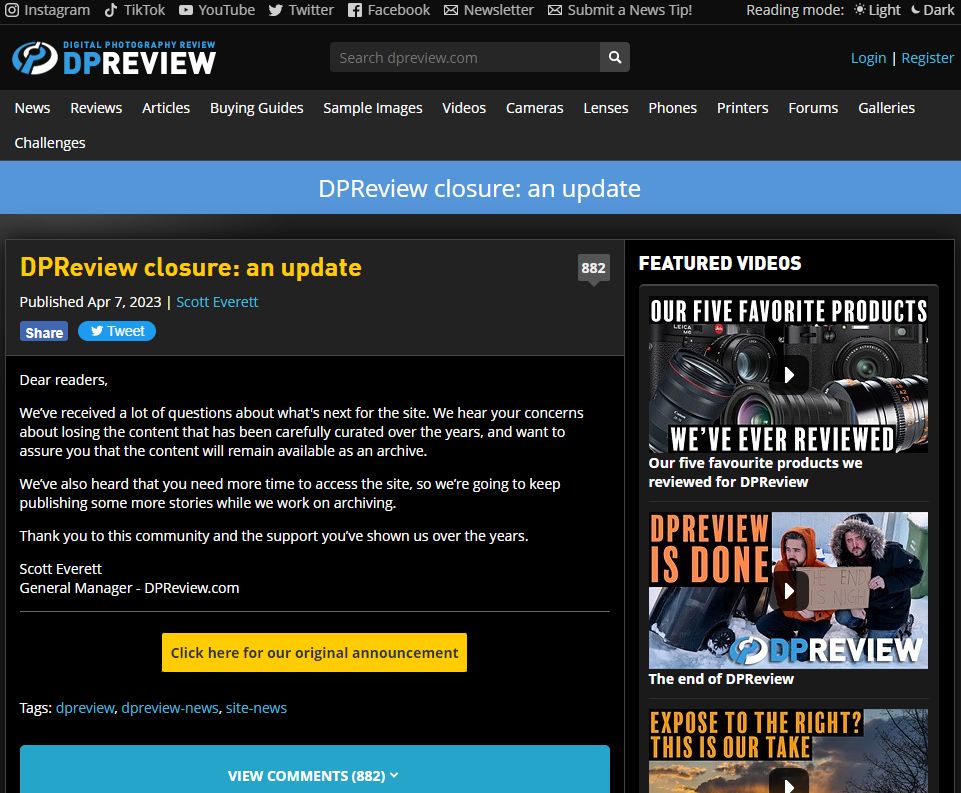Image resolution: width=961 pixels, height=793 pixels.
Task: Open the dpreview tag link
Action: pyautogui.click(x=85, y=708)
